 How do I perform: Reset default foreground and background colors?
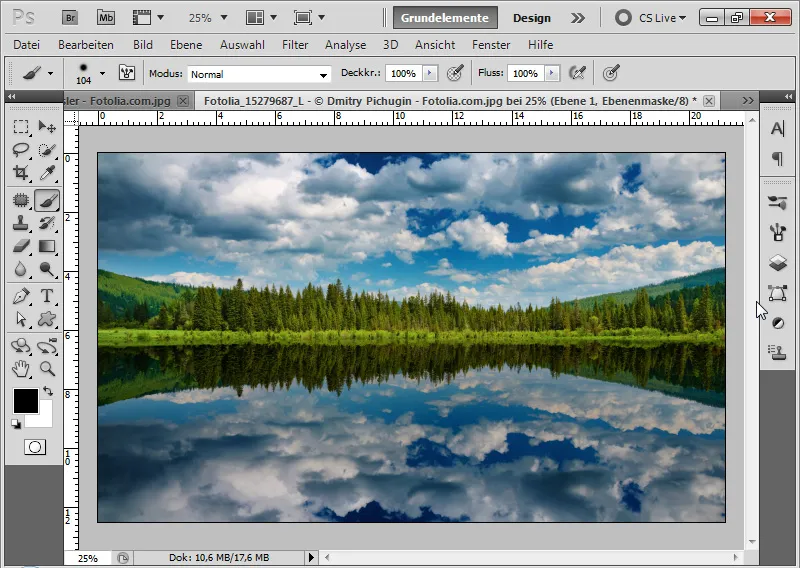coord(16,424)
